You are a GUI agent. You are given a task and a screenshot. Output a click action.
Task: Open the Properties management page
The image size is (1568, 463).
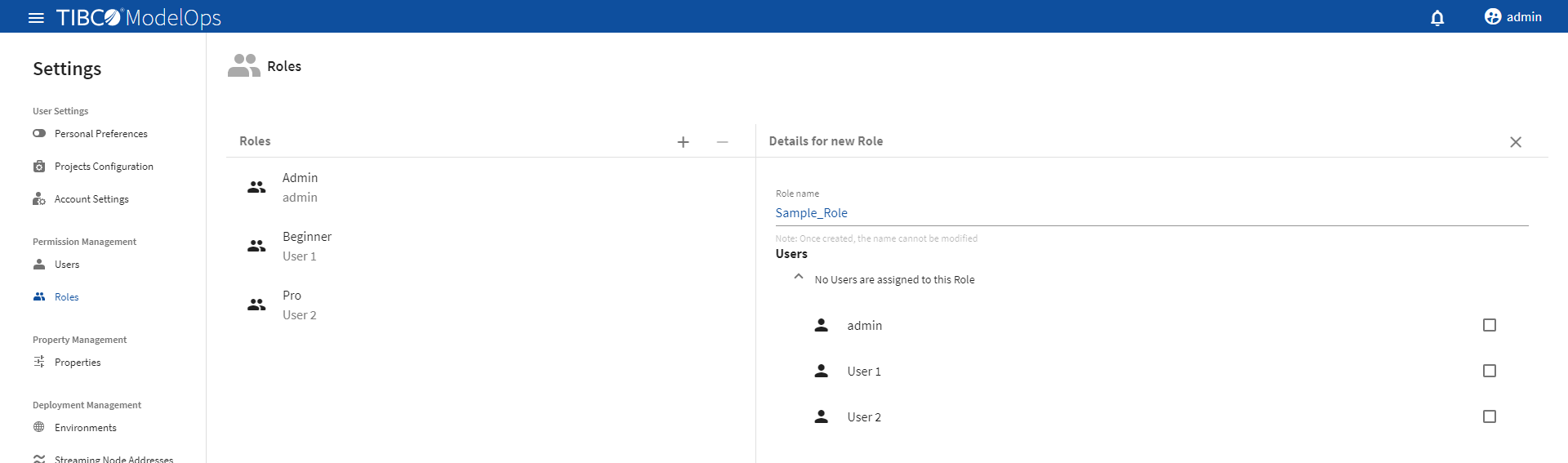[78, 363]
